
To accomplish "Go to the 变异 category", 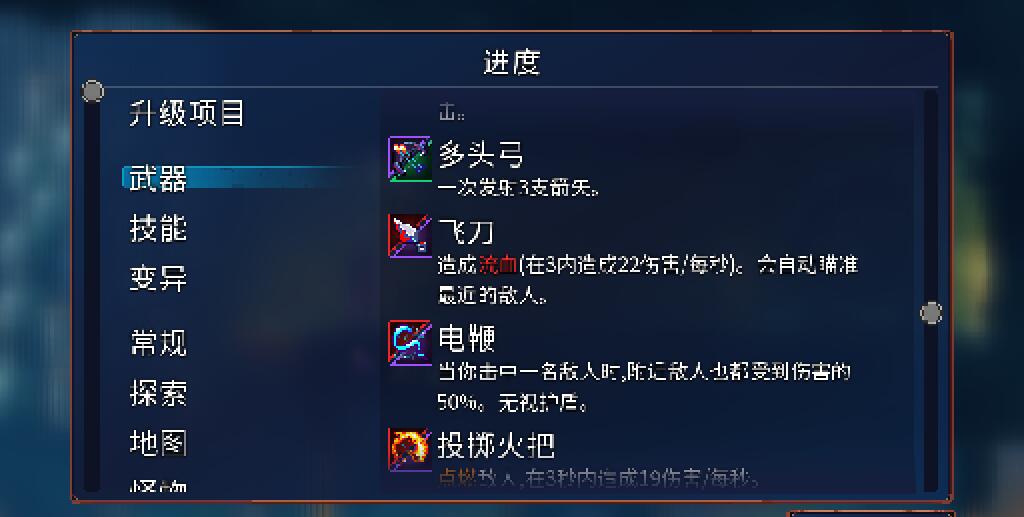I will 158,279.
